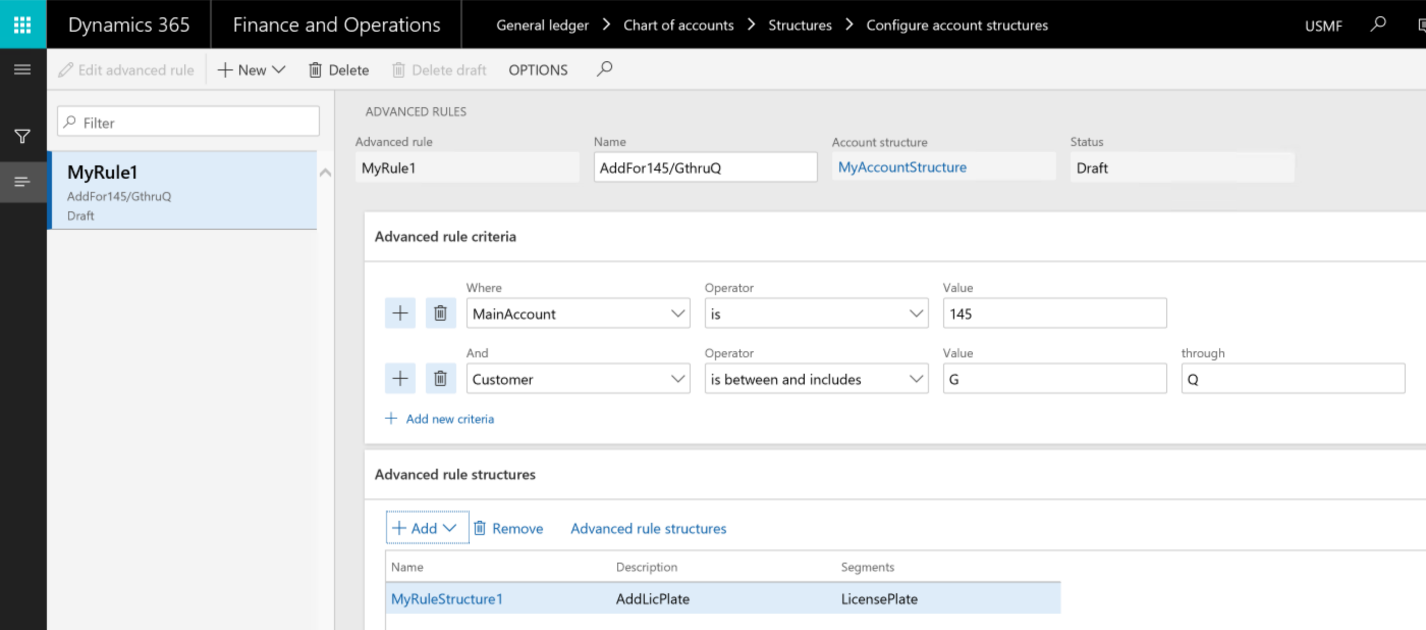Open the OPTIONS menu
Viewport: 1426px width, 630px height.
coord(538,70)
